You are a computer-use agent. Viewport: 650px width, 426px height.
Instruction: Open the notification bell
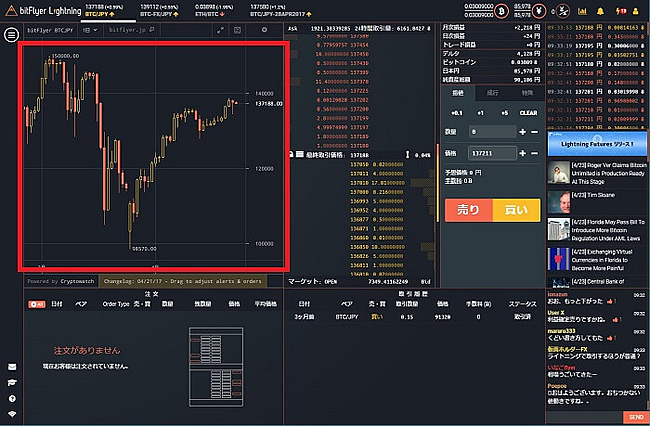pos(600,11)
